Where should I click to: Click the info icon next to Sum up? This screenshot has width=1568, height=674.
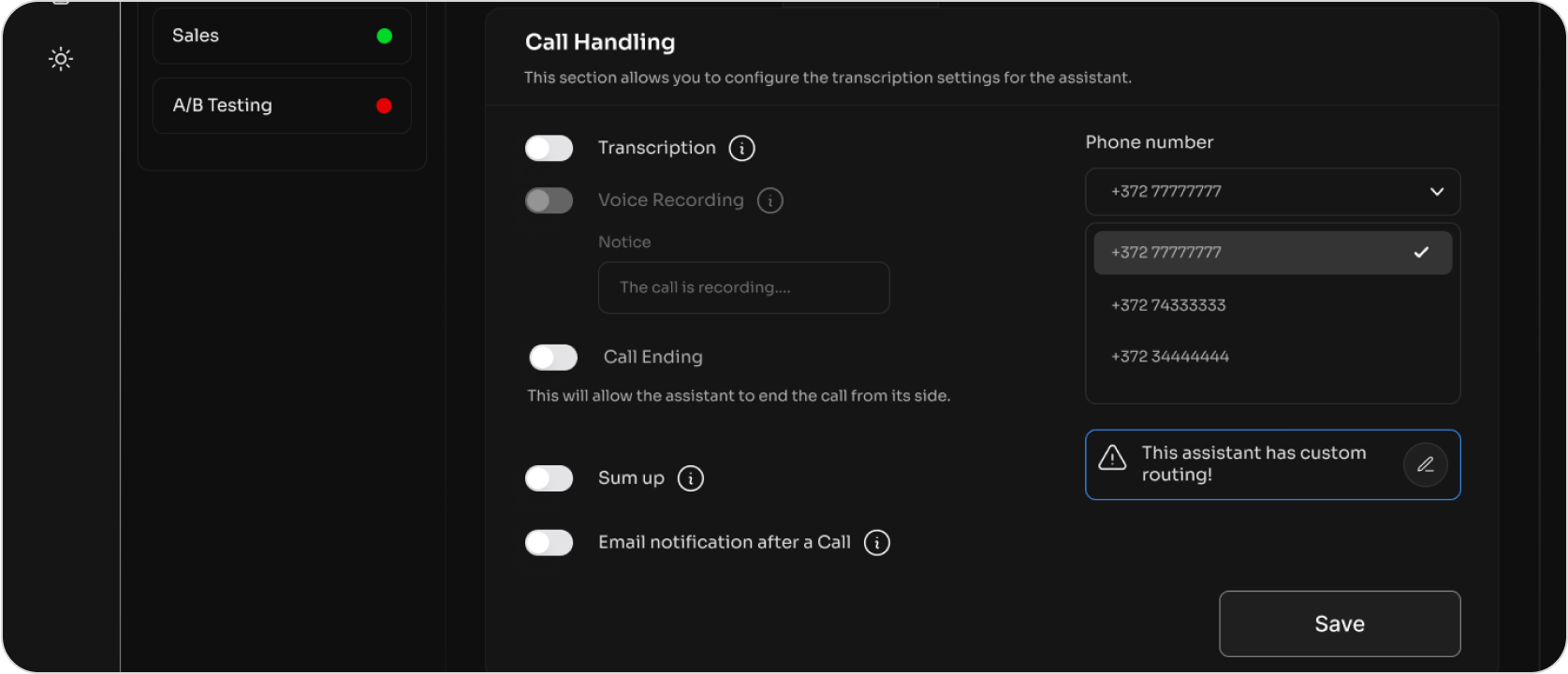click(x=690, y=478)
